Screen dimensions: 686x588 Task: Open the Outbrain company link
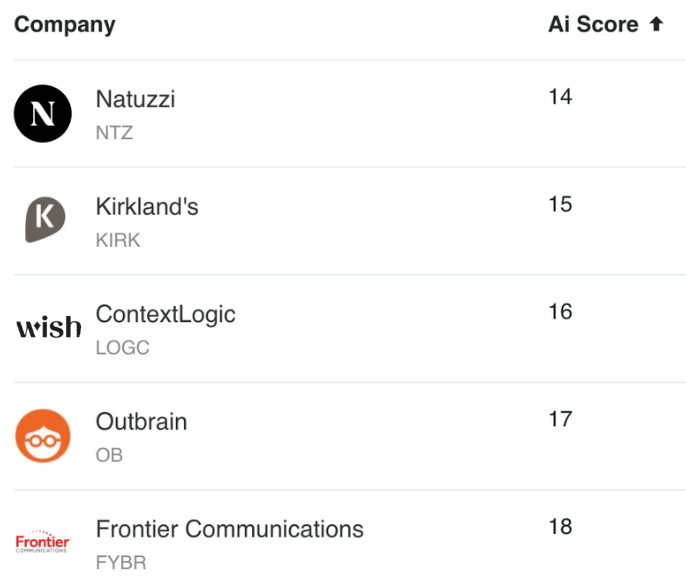pyautogui.click(x=141, y=422)
